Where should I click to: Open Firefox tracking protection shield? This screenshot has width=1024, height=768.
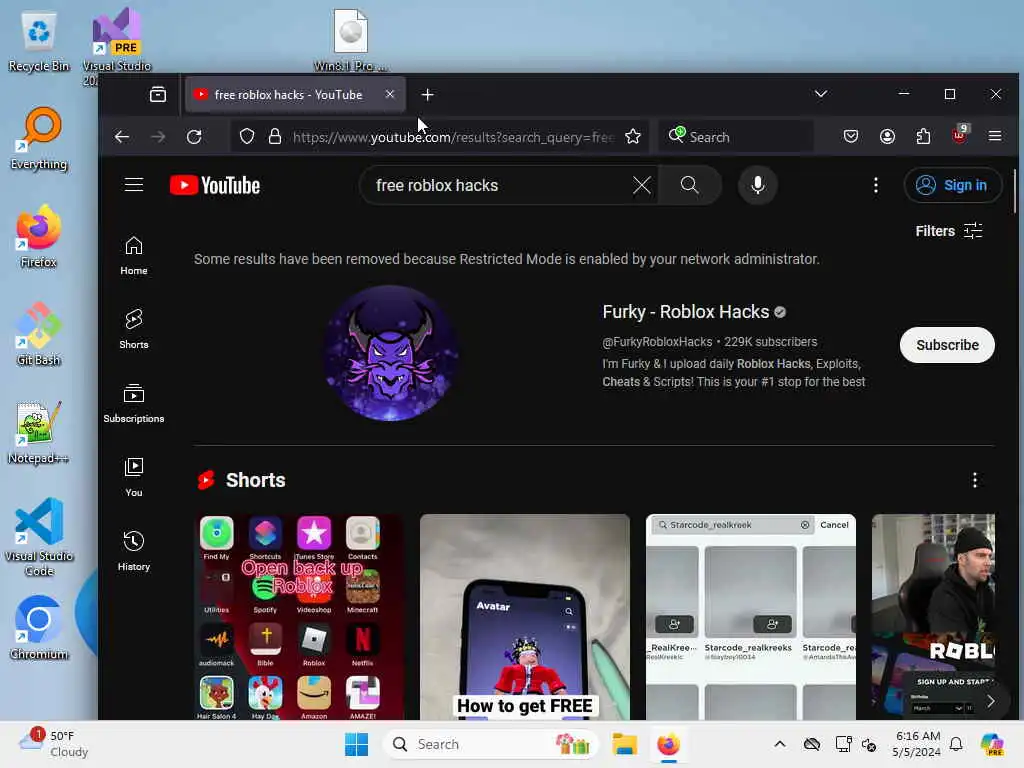click(246, 136)
